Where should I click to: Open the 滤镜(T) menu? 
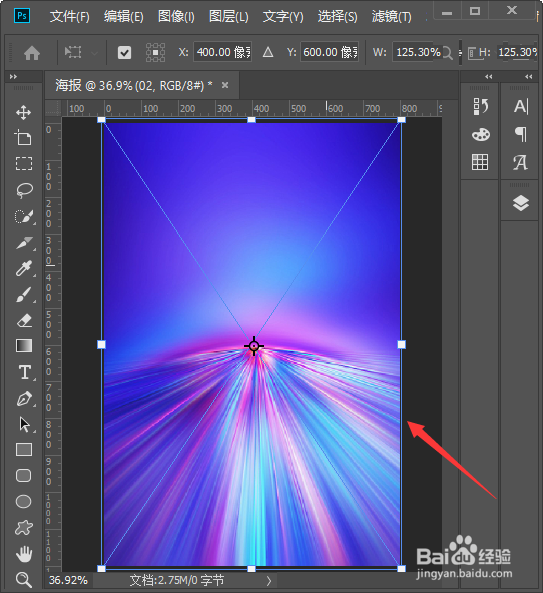point(391,17)
